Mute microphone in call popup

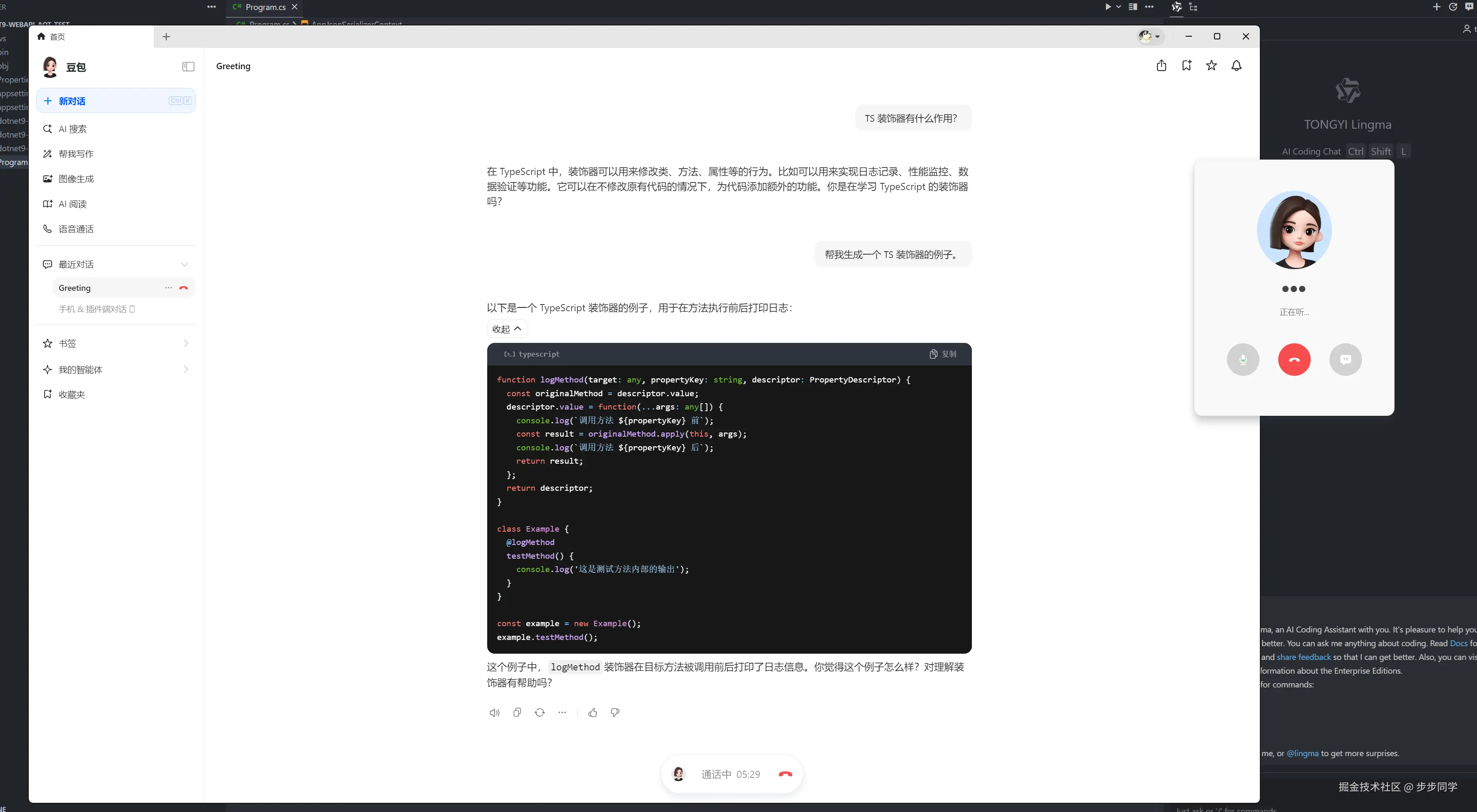1243,360
